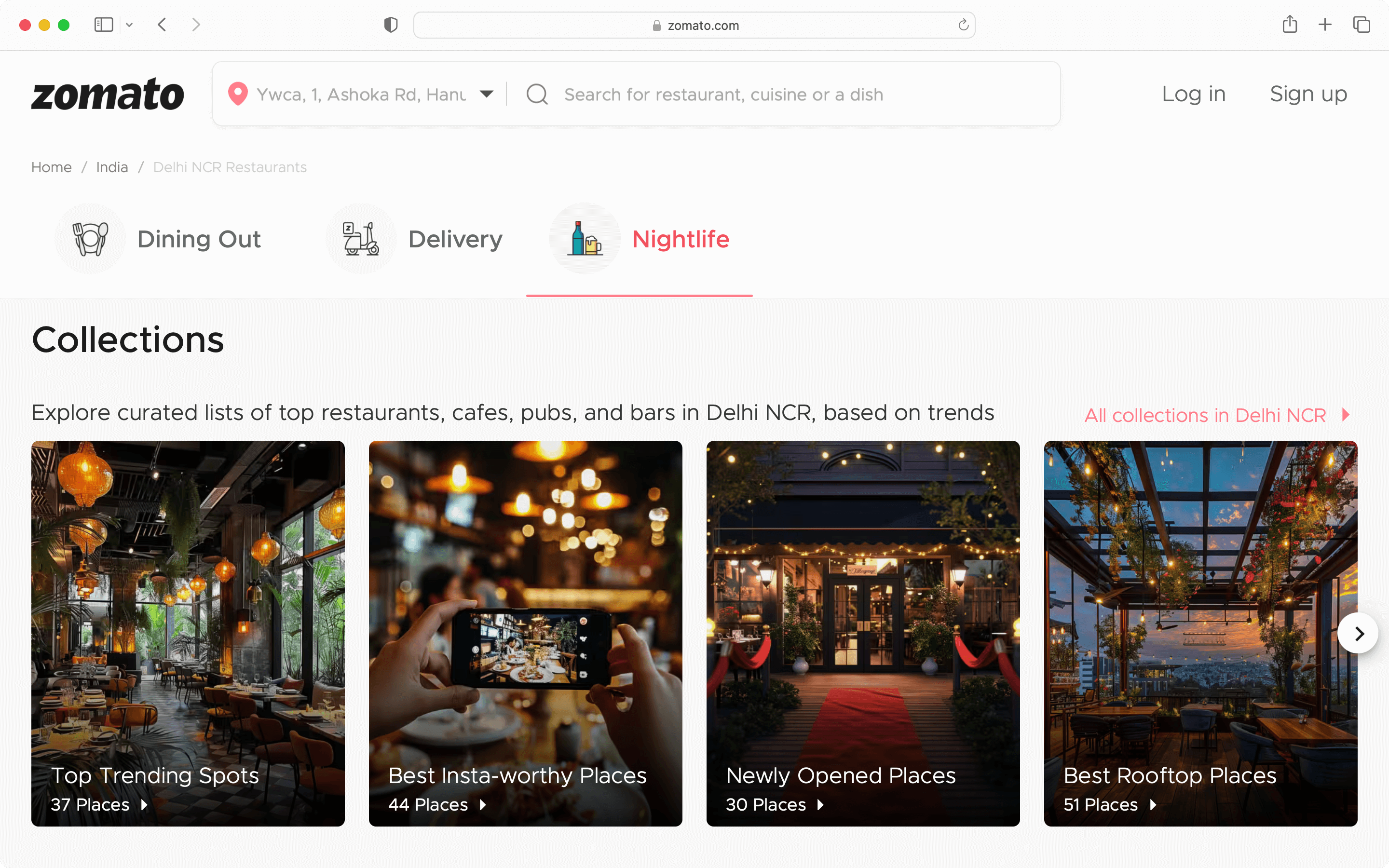Switch to the Delivery tab
Viewport: 1389px width, 868px height.
point(455,239)
